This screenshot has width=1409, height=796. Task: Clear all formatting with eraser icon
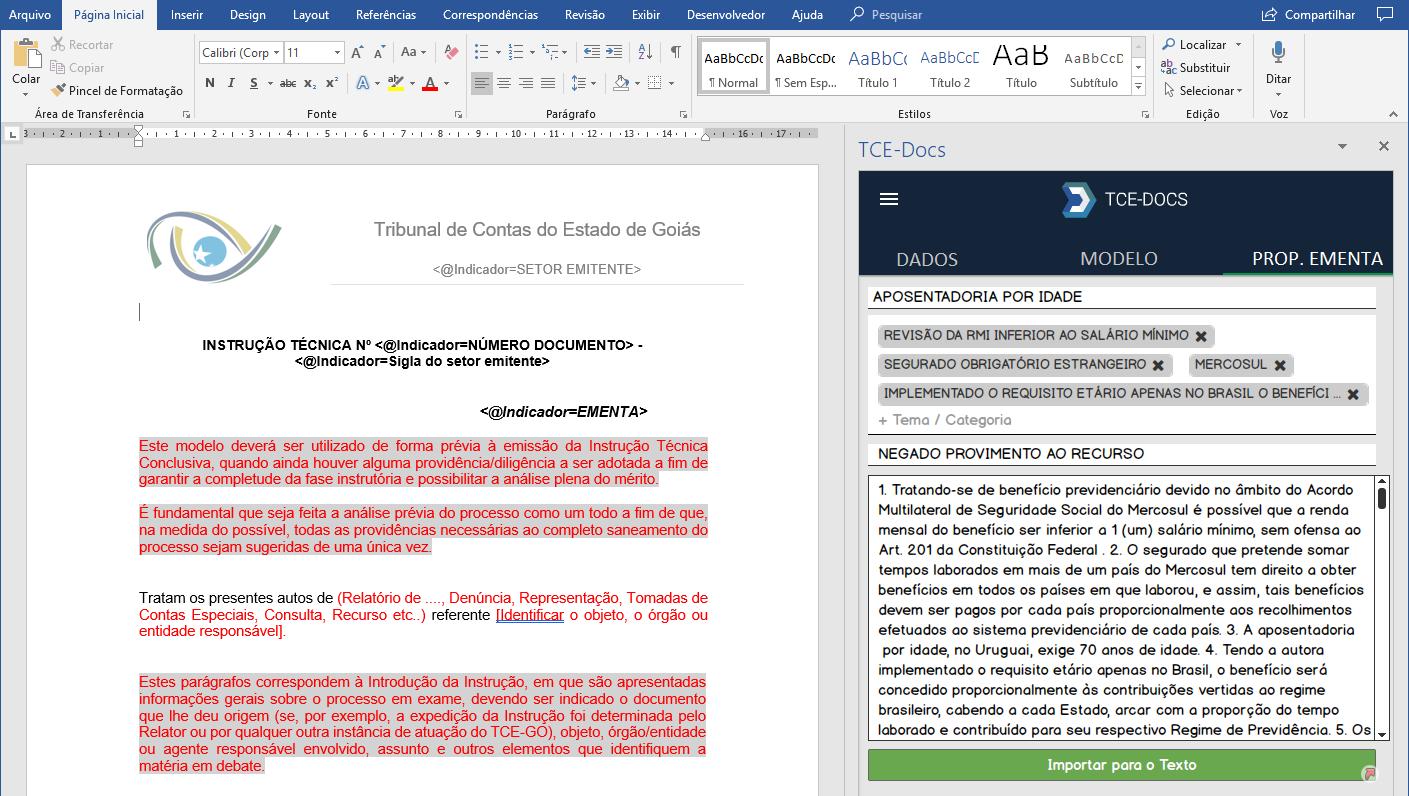point(451,52)
